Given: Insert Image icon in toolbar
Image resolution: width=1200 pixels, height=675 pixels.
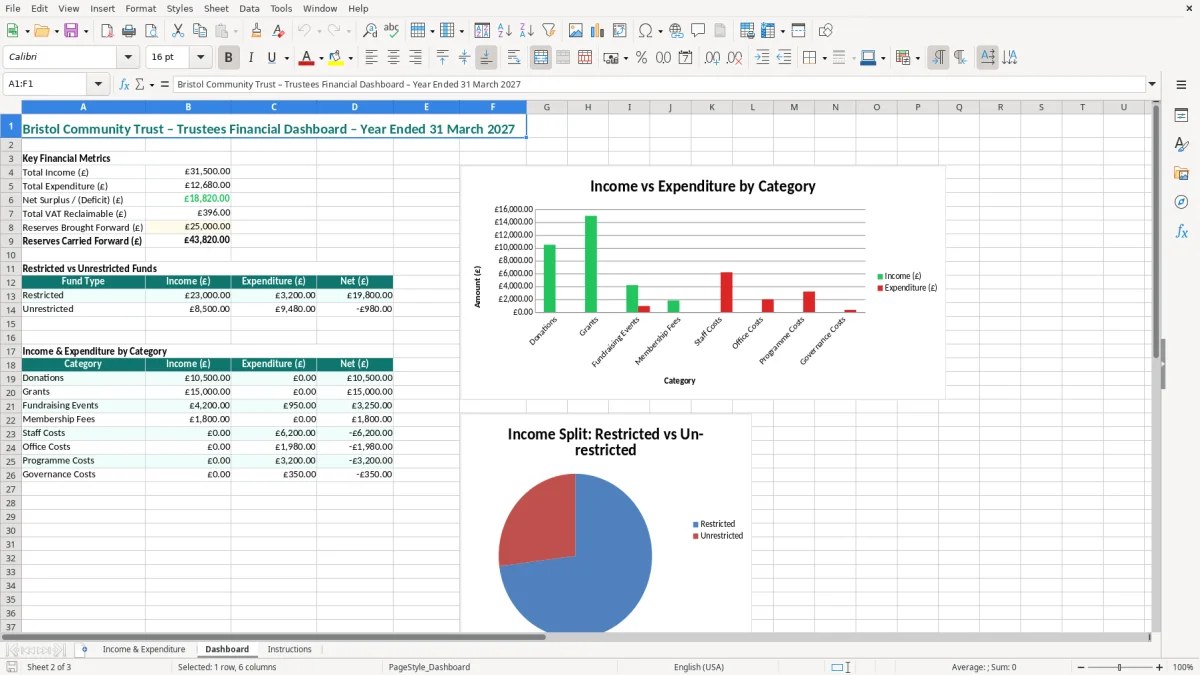Looking at the screenshot, I should pyautogui.click(x=576, y=31).
